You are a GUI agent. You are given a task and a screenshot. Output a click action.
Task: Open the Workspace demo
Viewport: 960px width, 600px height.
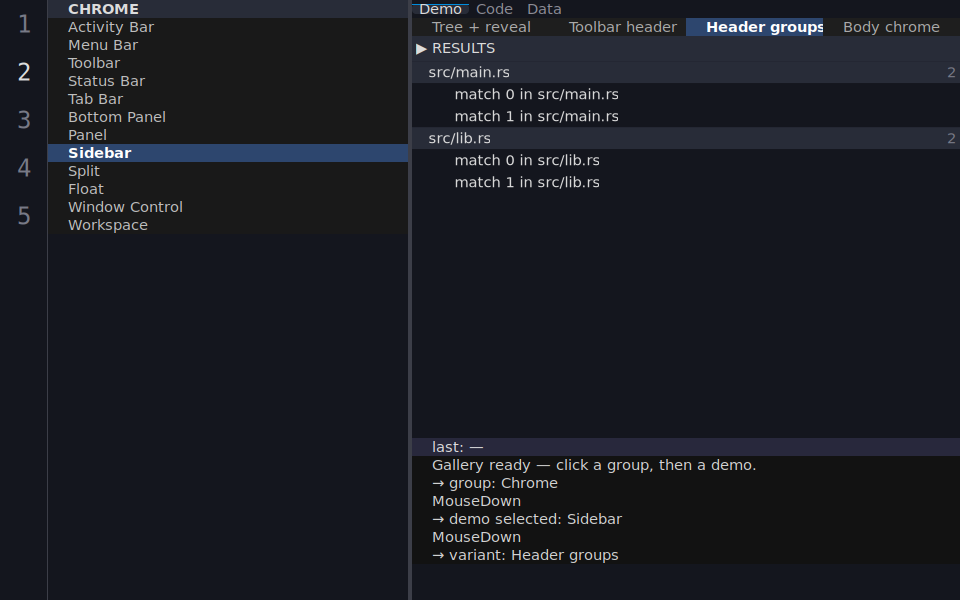[x=228, y=225]
